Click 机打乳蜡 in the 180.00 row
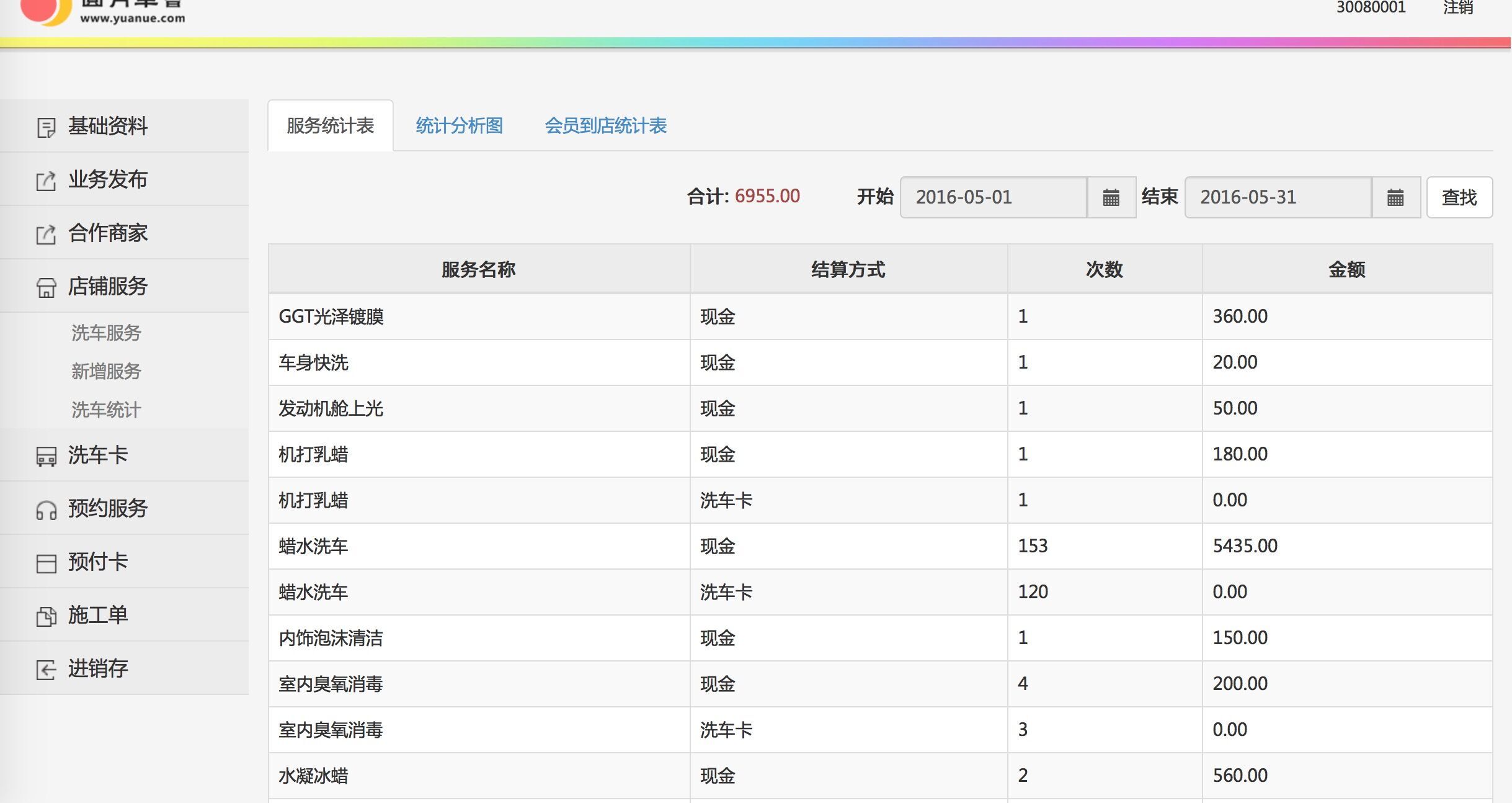 [x=313, y=454]
